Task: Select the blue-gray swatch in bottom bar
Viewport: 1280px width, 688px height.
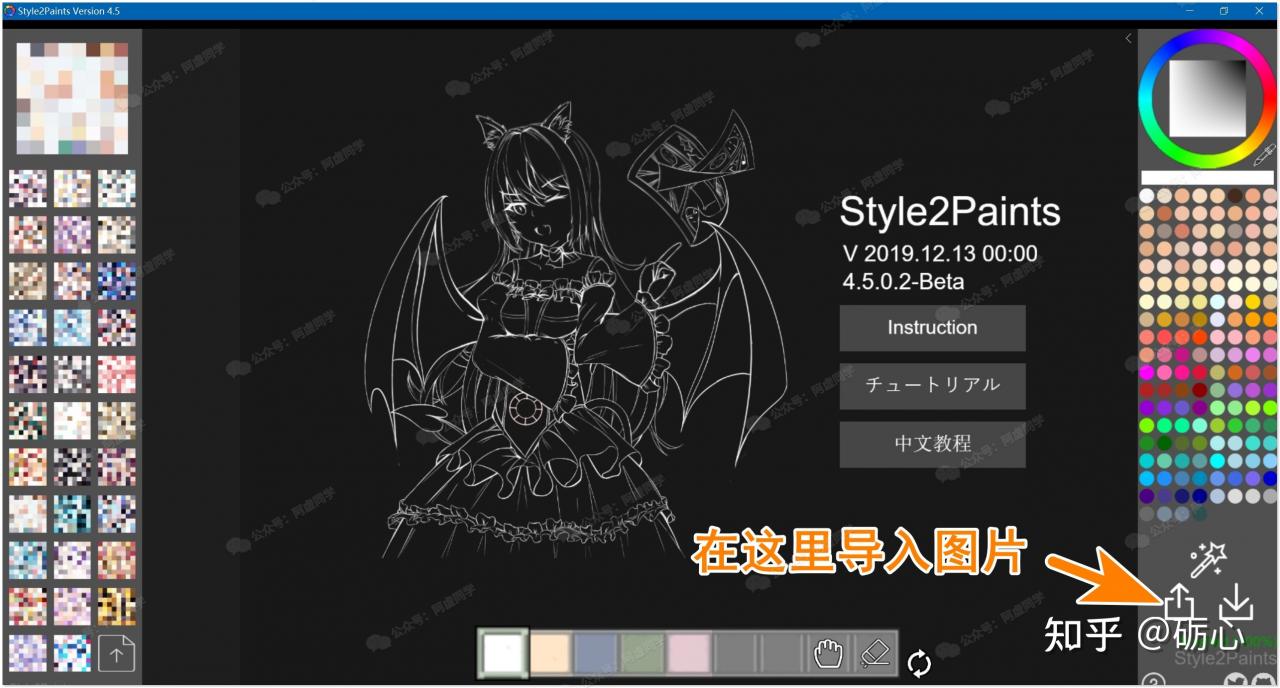Action: click(x=597, y=654)
